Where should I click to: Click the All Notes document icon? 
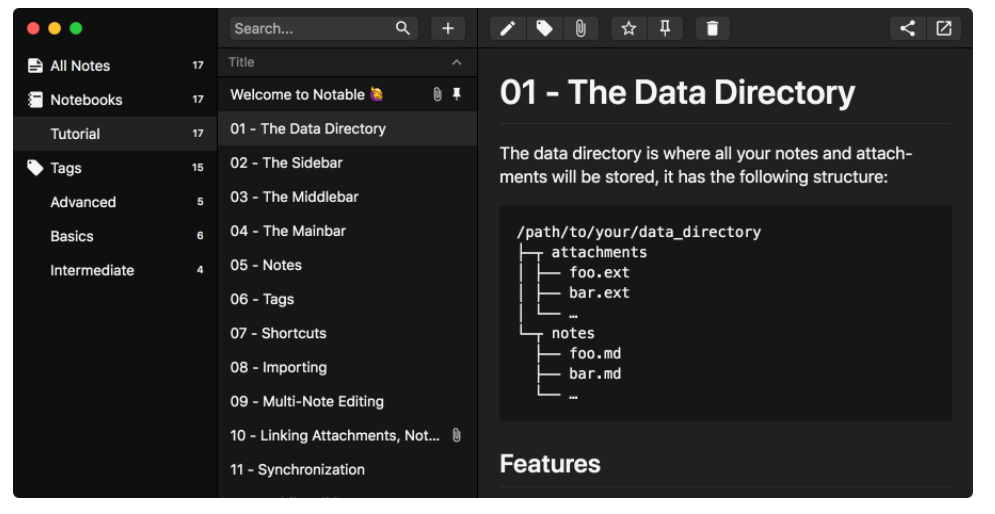click(x=36, y=65)
